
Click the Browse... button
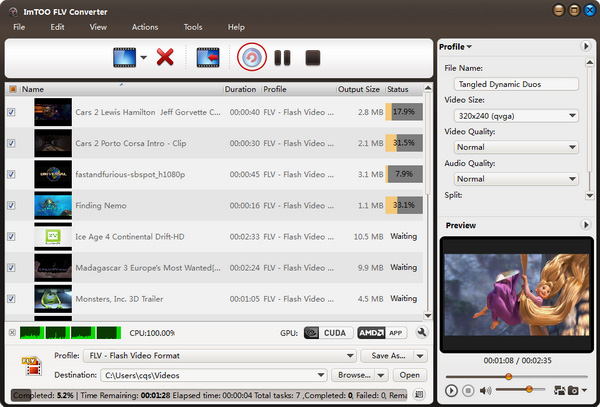354,375
